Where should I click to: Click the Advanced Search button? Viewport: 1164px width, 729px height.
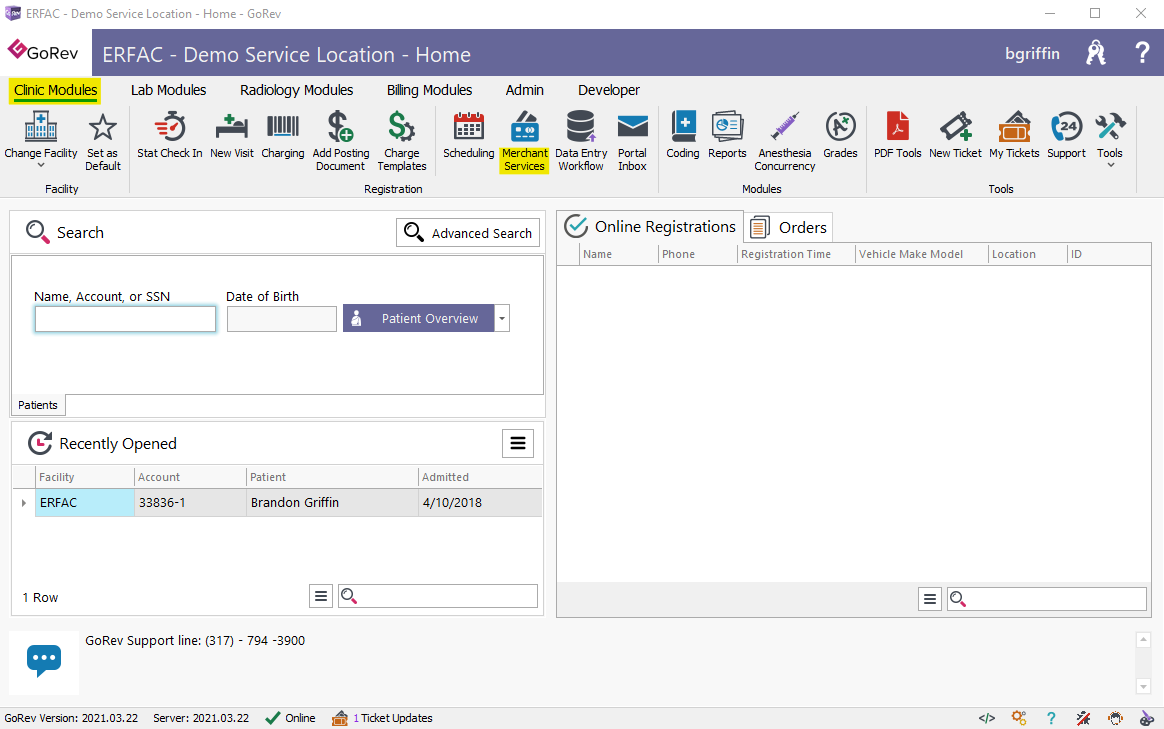(x=468, y=232)
